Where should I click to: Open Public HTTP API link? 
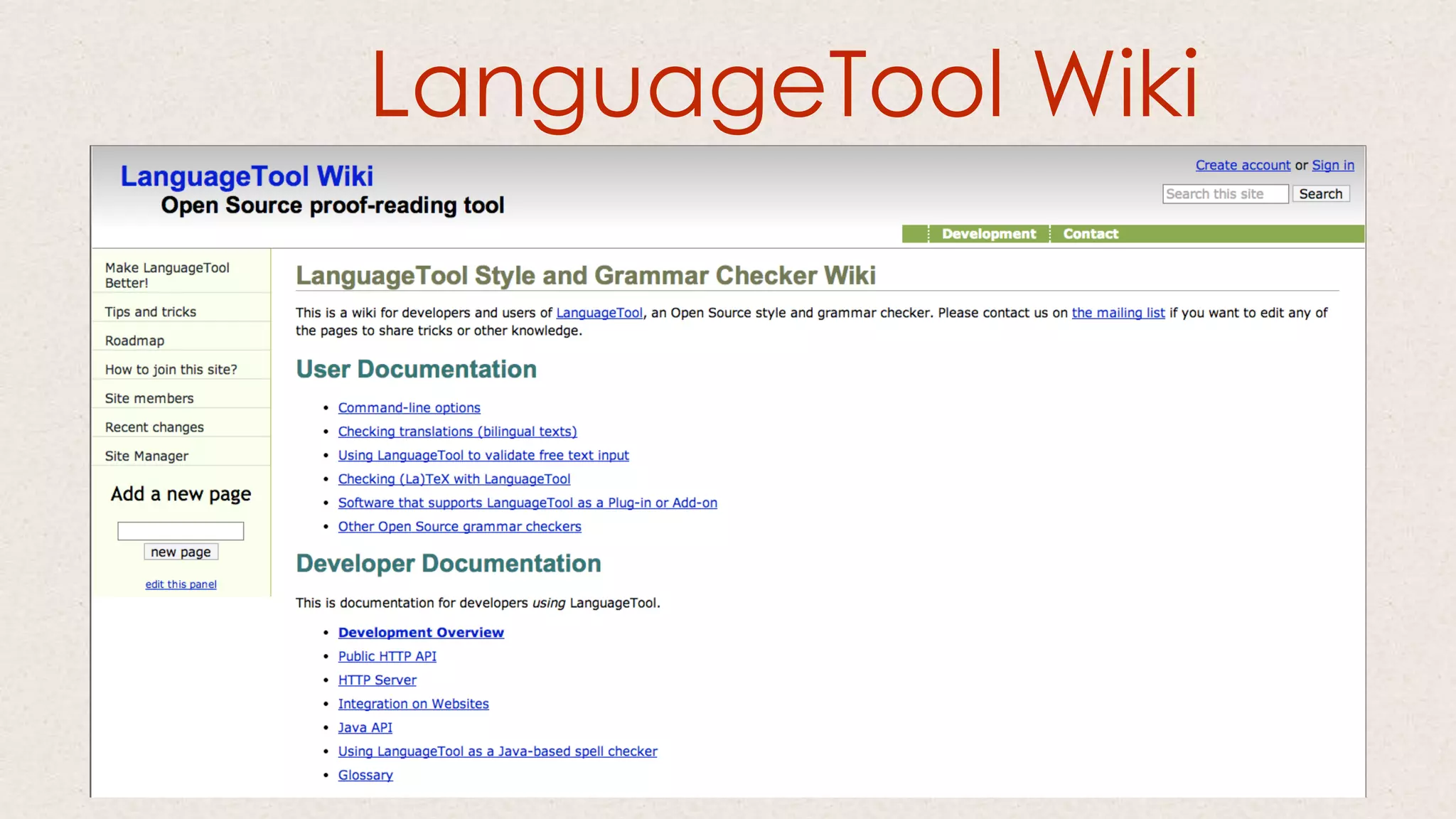pyautogui.click(x=387, y=657)
